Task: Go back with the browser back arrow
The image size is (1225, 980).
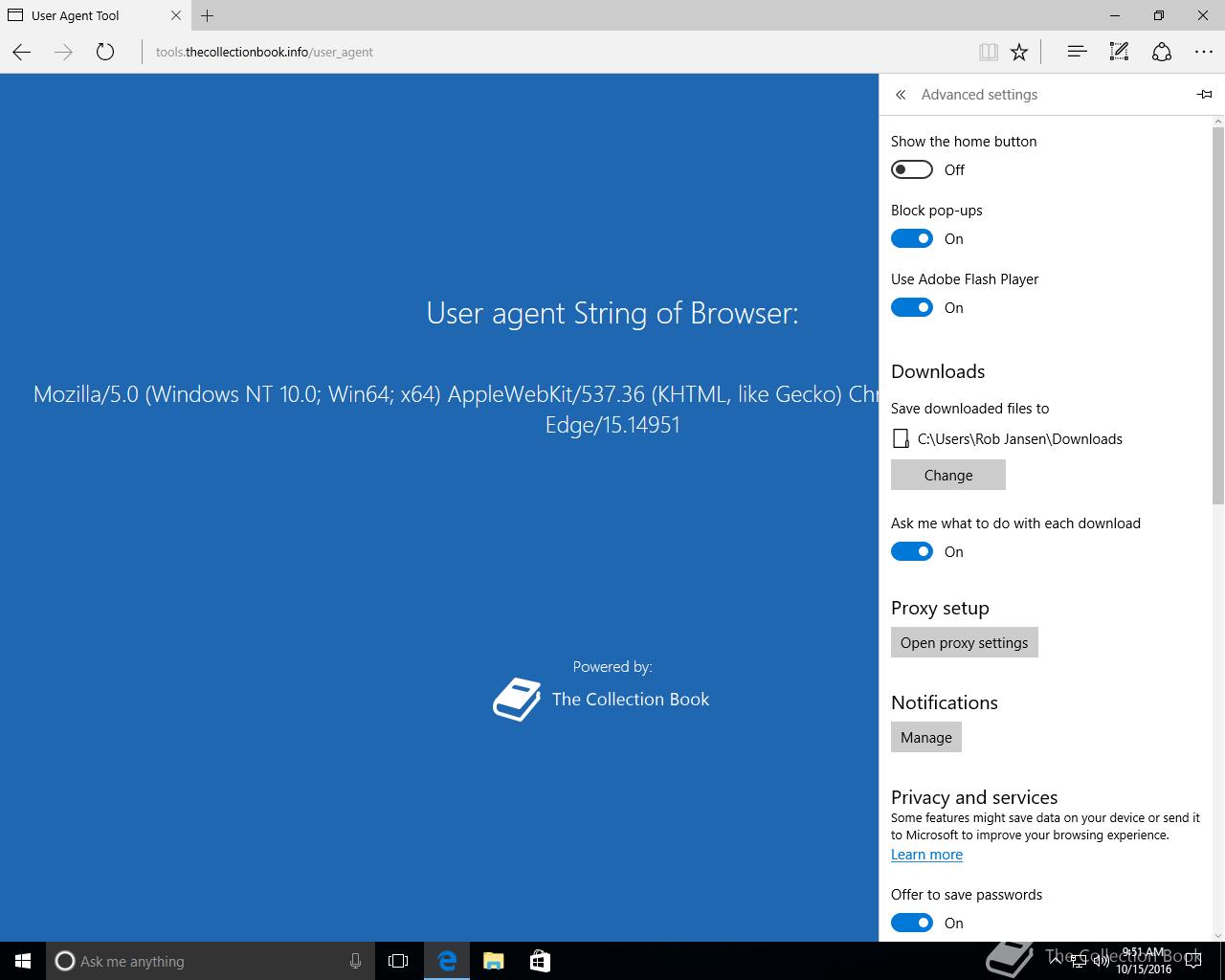Action: coord(22,53)
